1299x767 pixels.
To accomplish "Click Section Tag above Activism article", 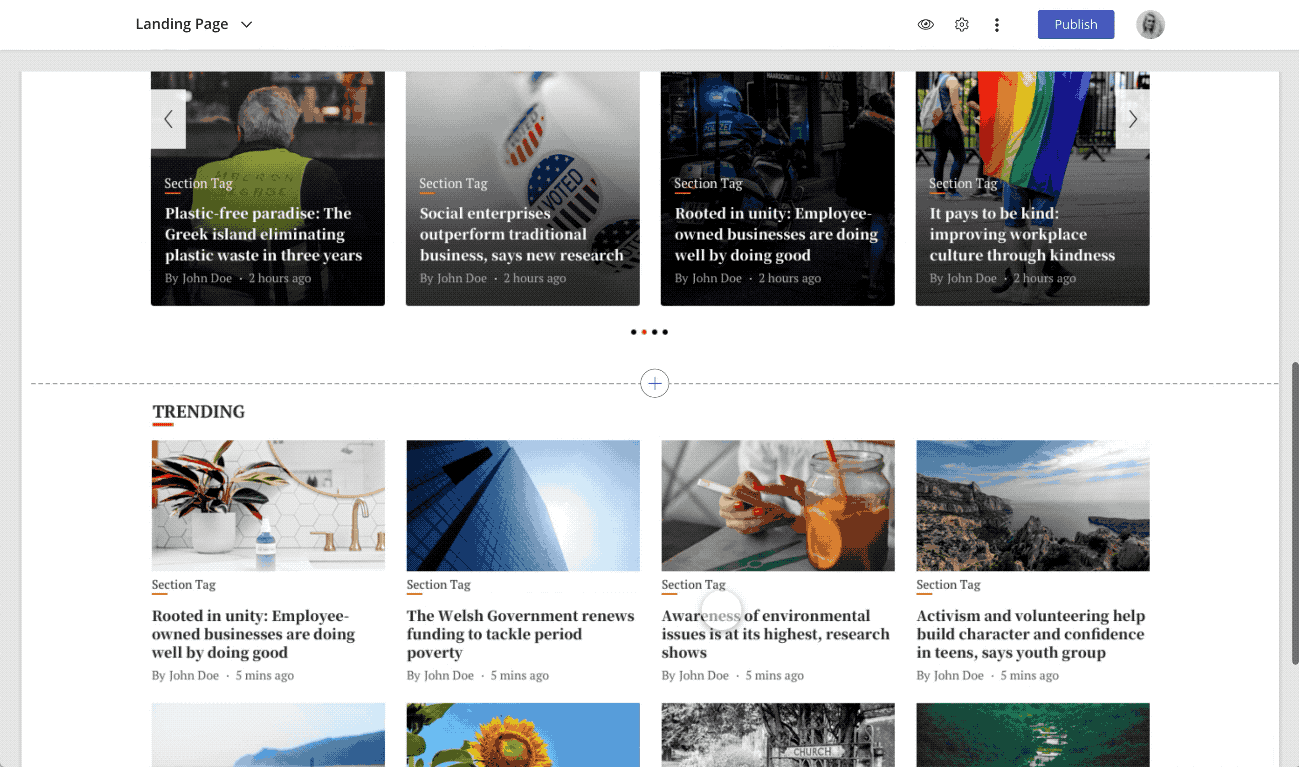I will click(x=949, y=585).
